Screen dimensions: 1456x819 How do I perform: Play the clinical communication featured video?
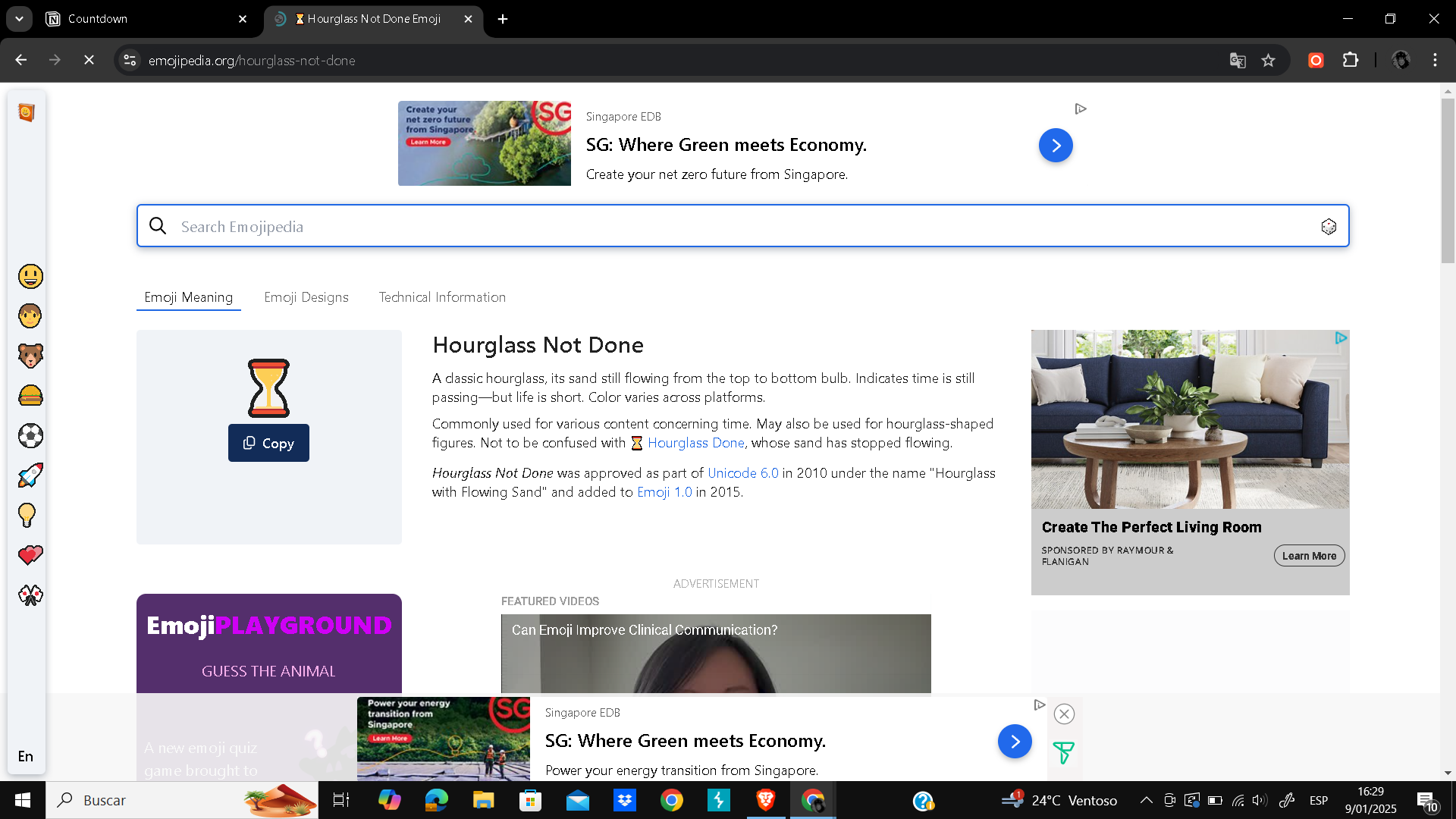pos(716,654)
